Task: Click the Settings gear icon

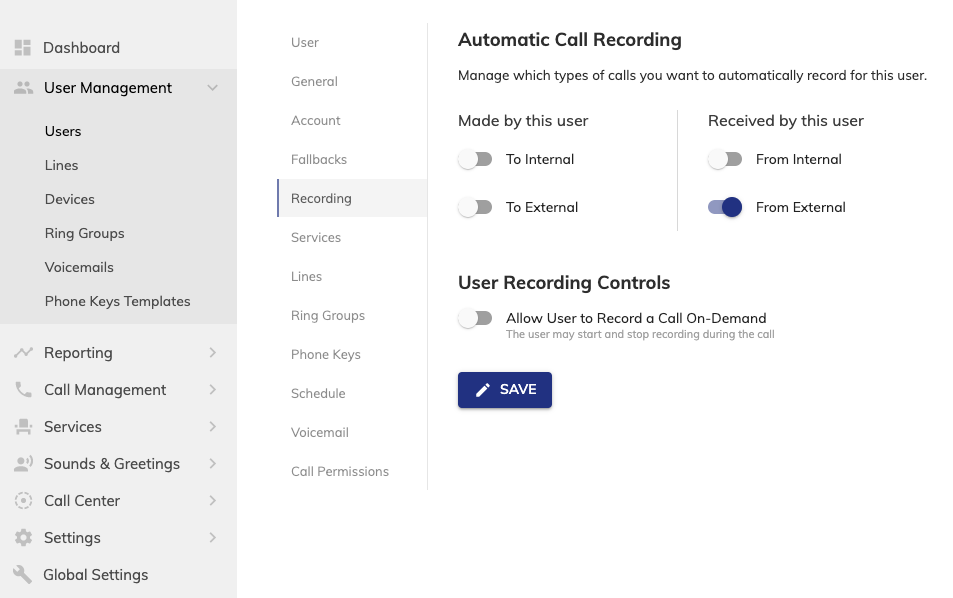Action: coord(23,538)
